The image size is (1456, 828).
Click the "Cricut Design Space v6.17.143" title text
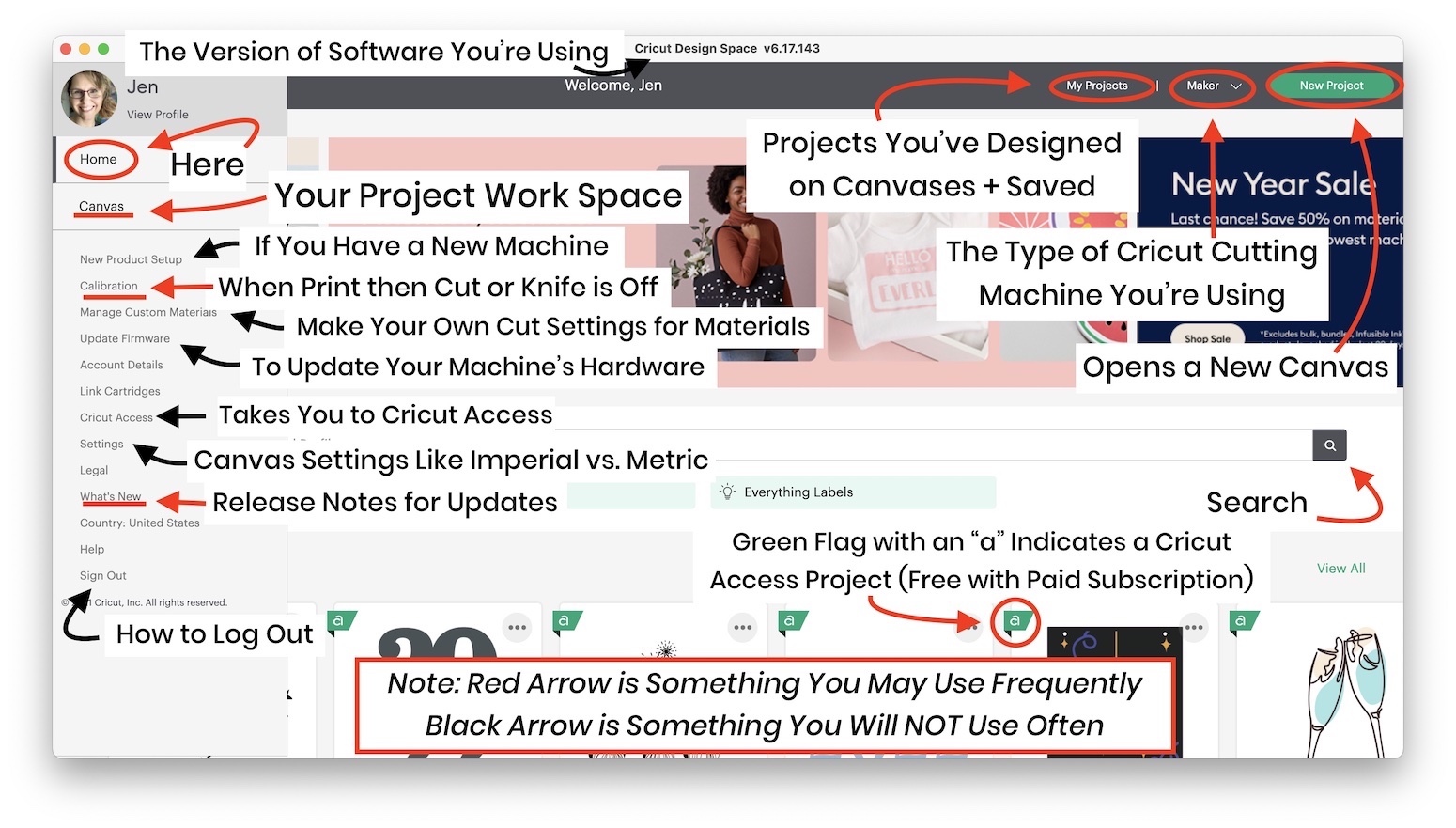[x=727, y=48]
